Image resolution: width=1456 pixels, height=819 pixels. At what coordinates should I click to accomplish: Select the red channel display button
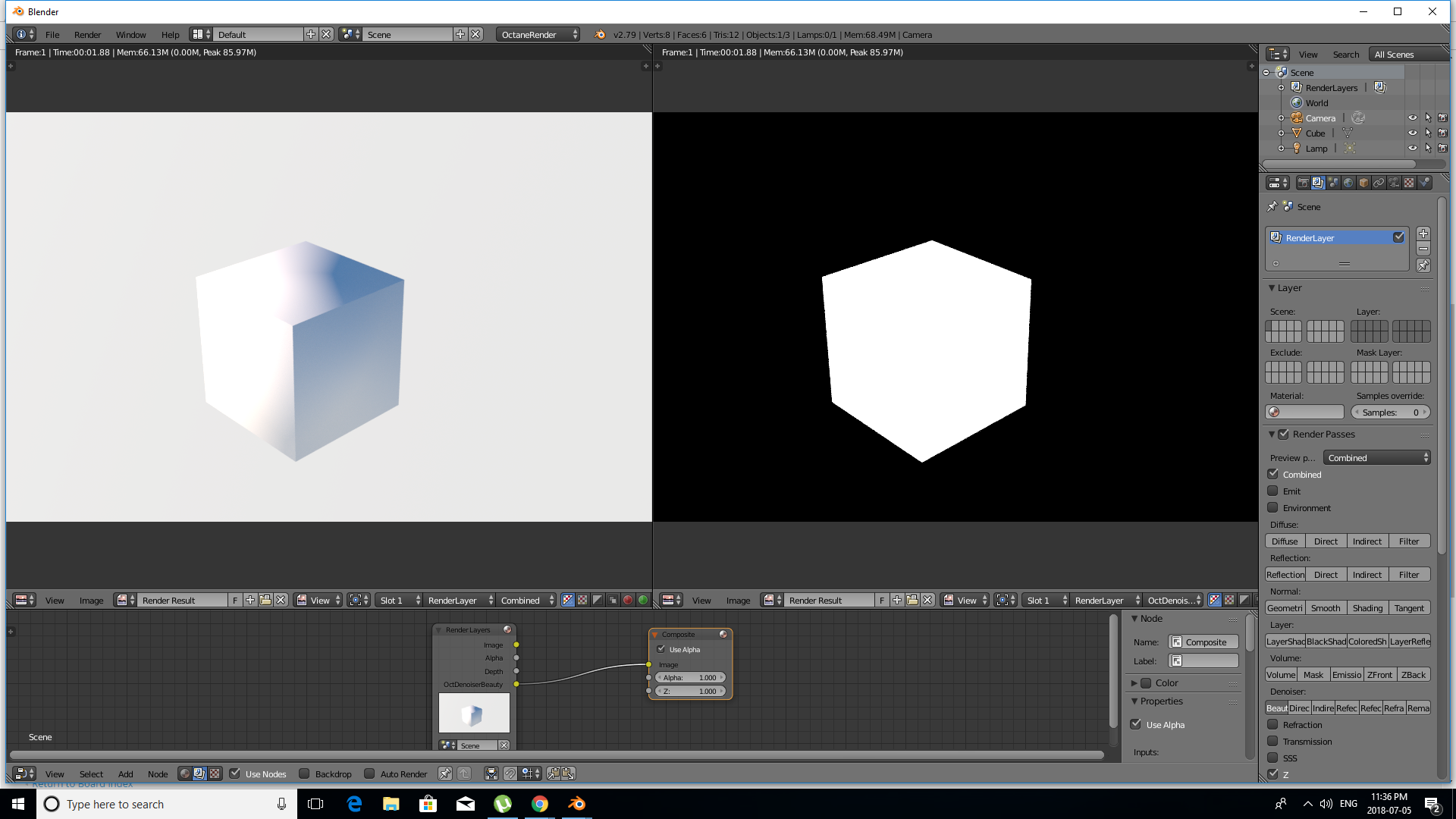(628, 600)
